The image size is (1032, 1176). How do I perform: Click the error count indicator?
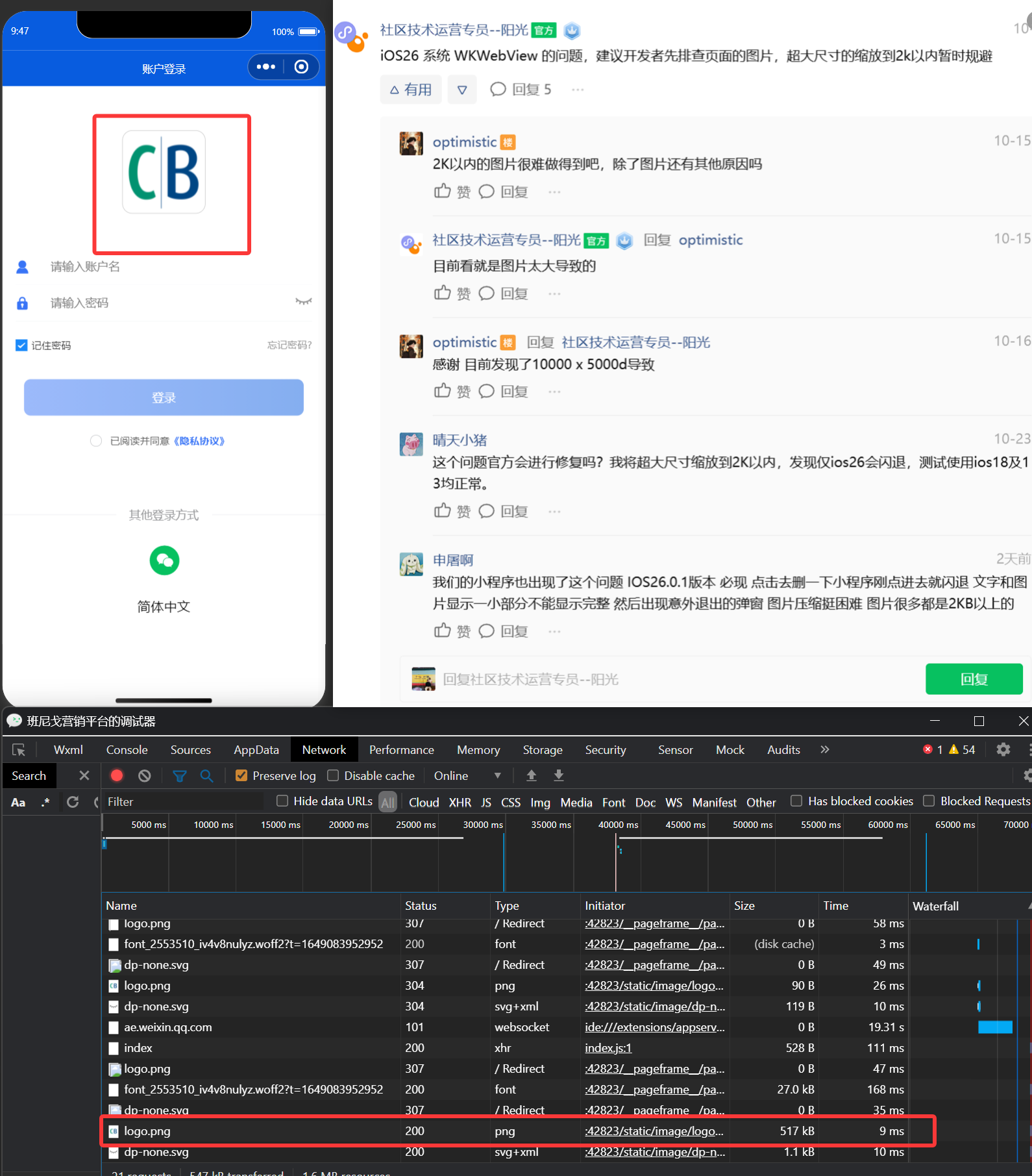(933, 749)
